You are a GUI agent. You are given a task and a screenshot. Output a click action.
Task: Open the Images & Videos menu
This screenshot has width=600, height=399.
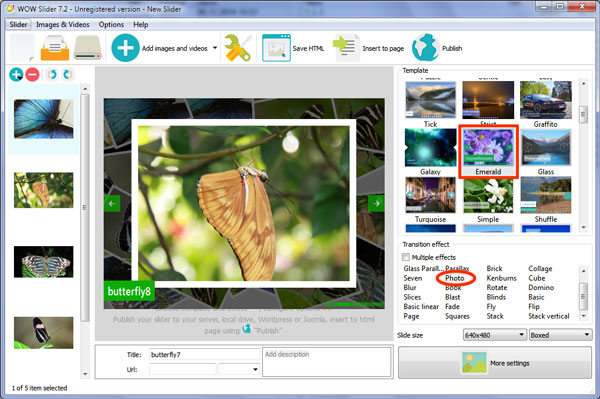[63, 24]
